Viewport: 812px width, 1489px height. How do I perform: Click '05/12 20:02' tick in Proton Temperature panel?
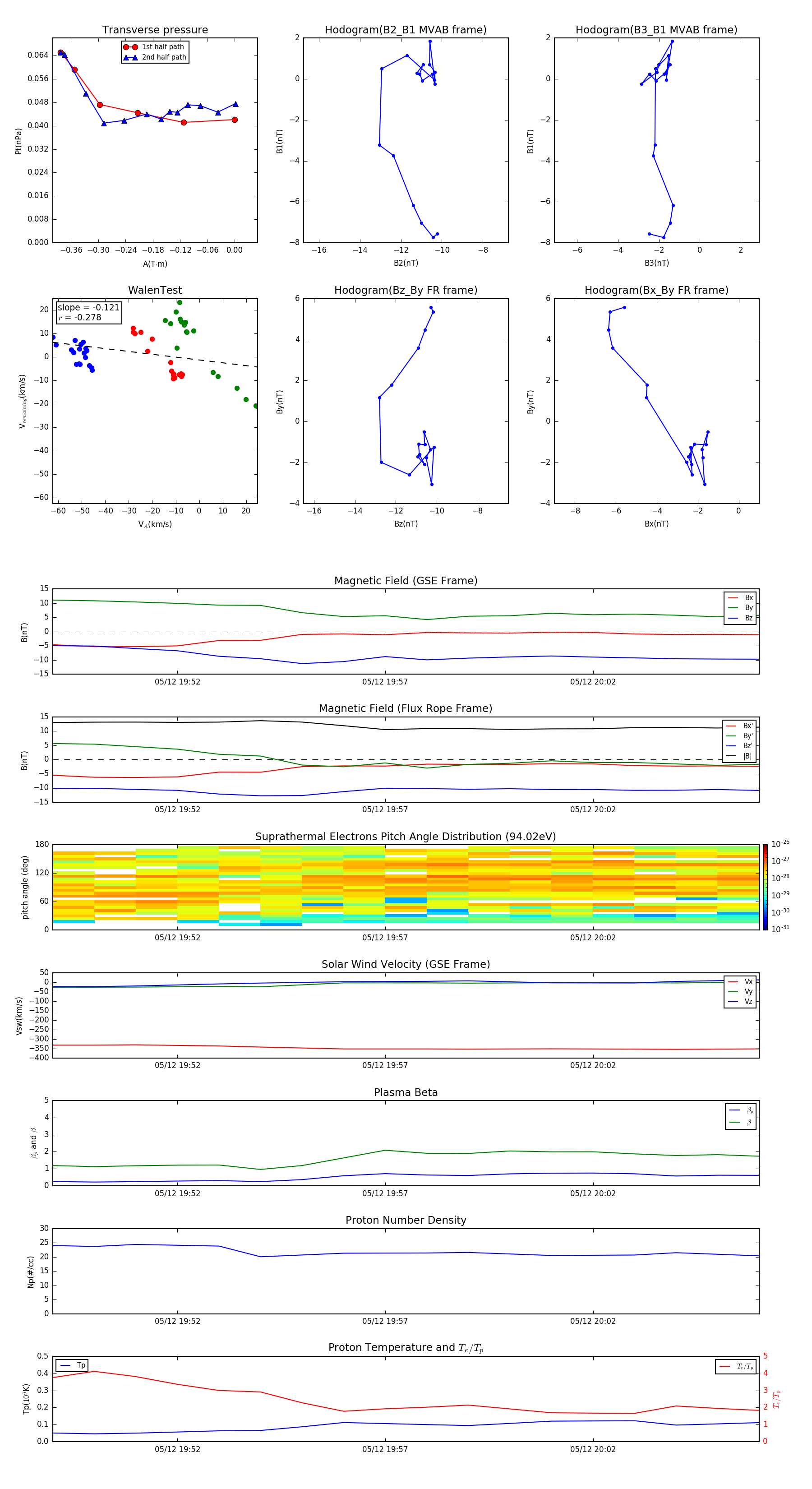tap(593, 1449)
